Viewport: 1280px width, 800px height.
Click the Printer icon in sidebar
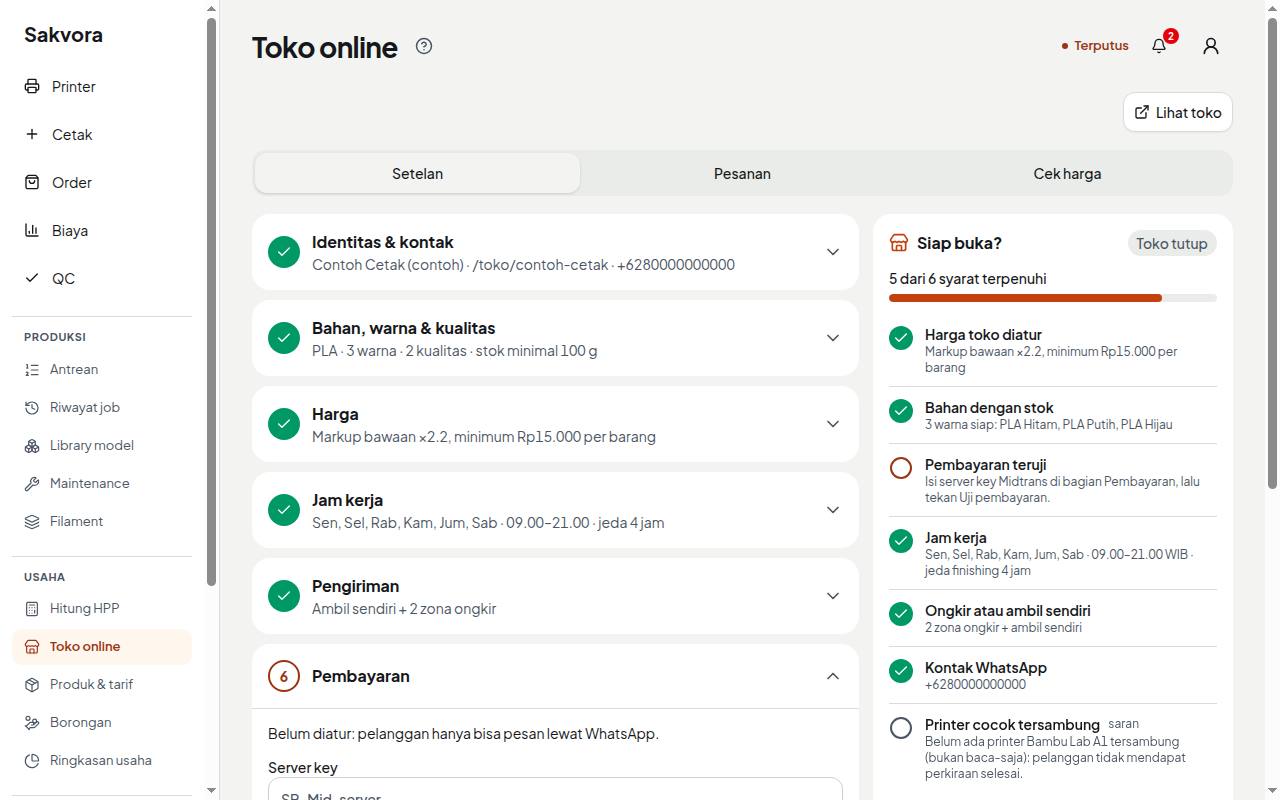point(32,87)
